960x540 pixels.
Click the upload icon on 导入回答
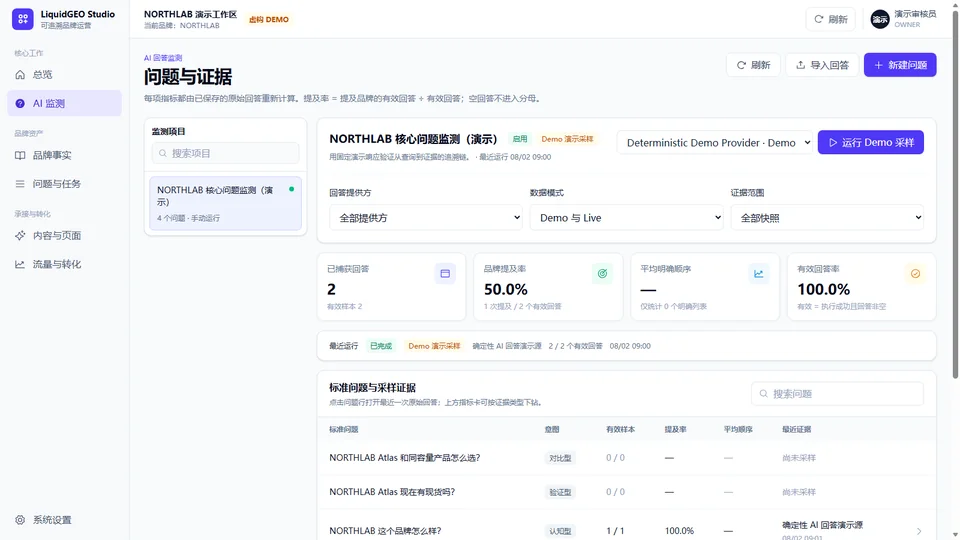pos(800,65)
